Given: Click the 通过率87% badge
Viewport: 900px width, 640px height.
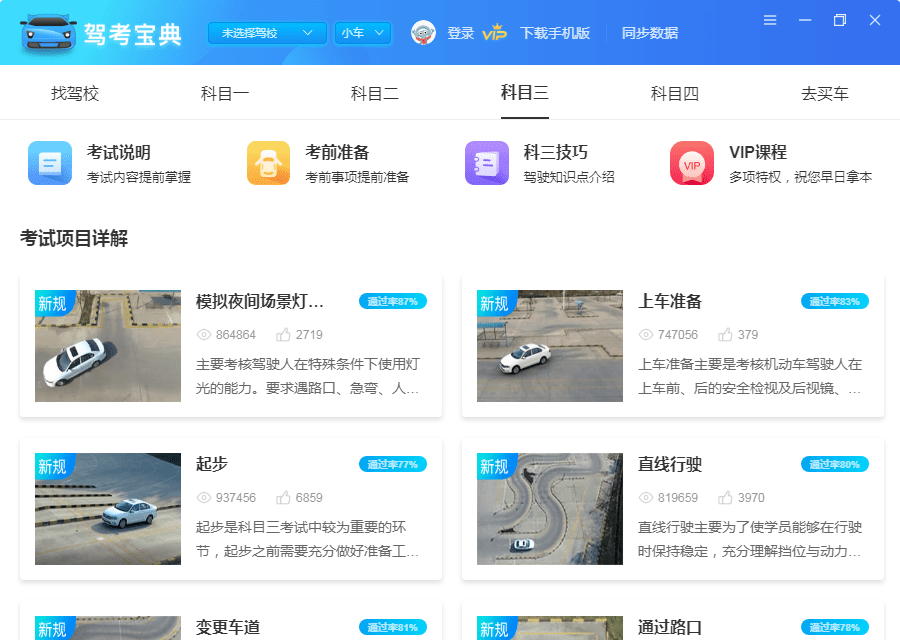Looking at the screenshot, I should 393,301.
